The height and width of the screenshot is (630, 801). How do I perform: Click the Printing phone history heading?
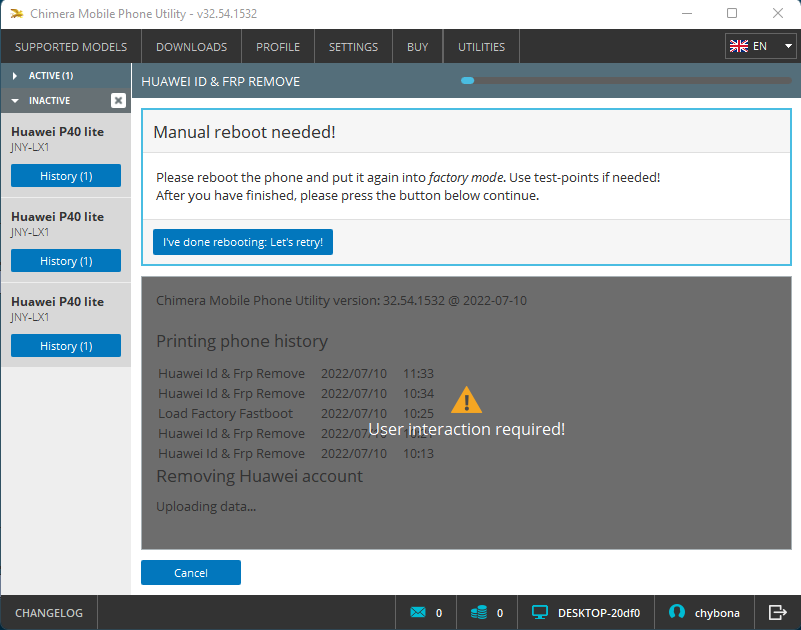coord(242,341)
